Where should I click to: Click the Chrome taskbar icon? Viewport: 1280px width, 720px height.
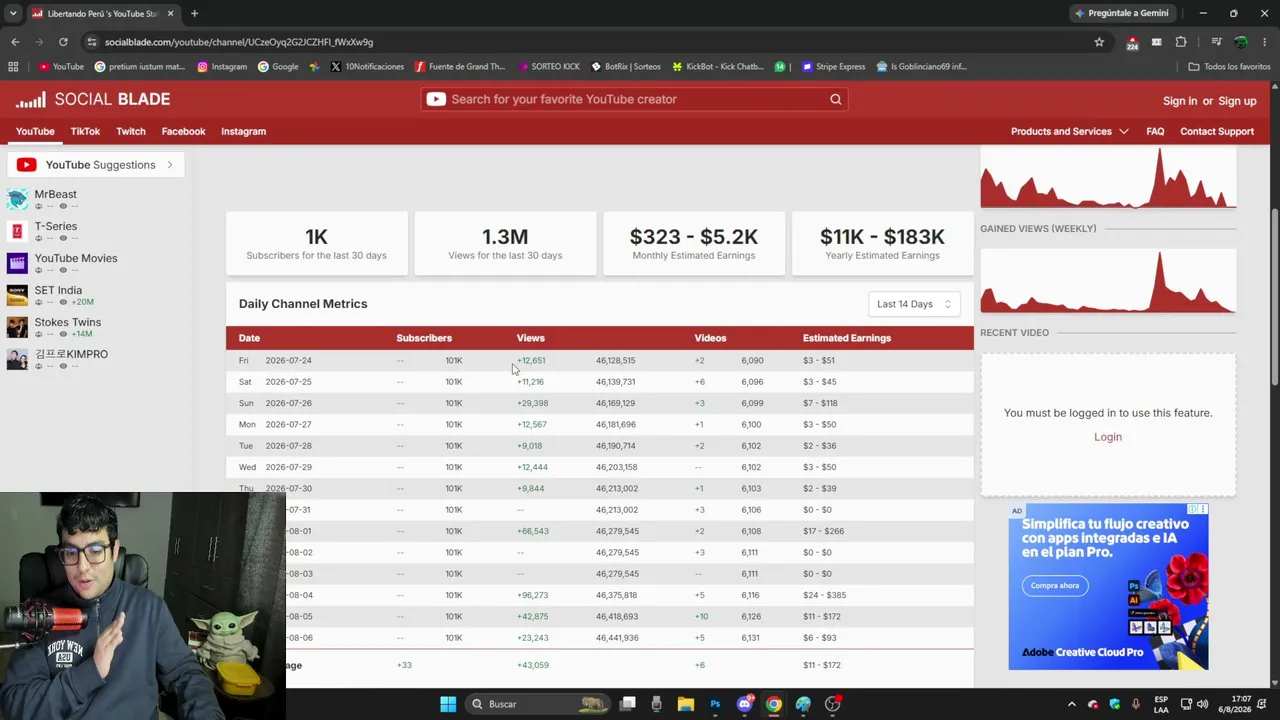pos(774,704)
